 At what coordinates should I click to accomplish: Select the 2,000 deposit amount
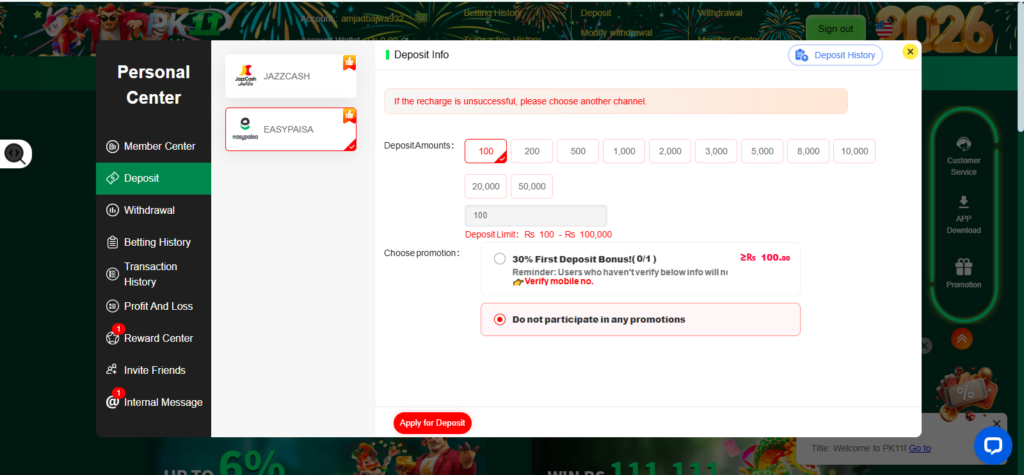pos(670,151)
